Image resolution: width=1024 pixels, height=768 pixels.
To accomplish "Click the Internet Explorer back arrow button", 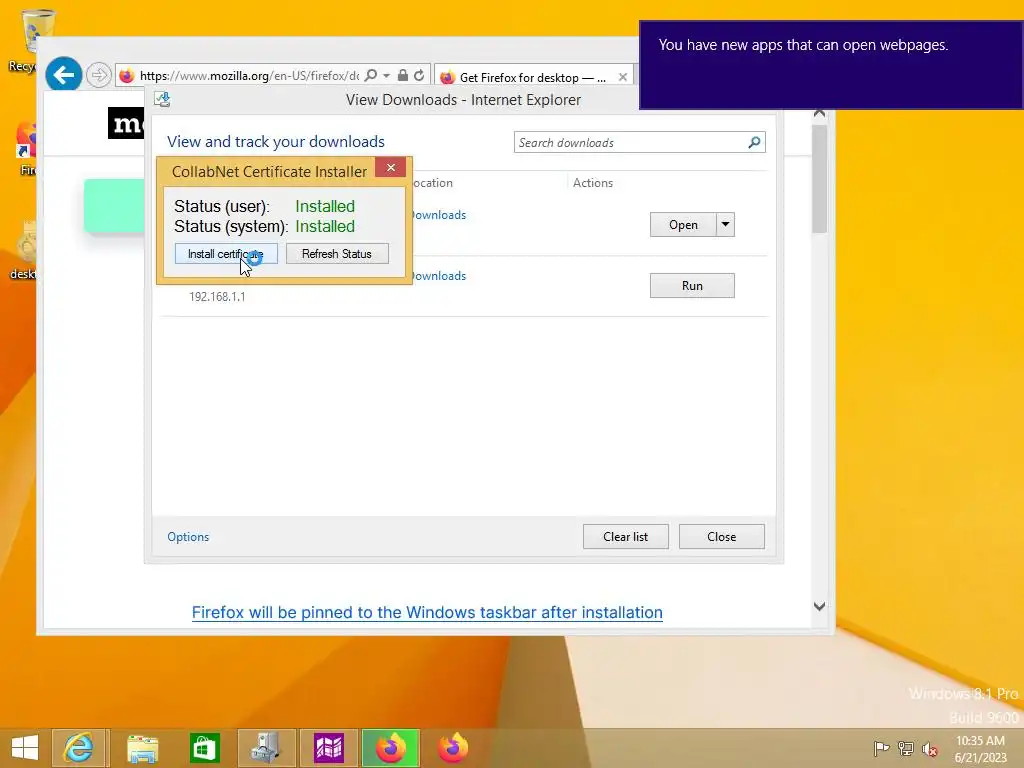I will click(63, 75).
